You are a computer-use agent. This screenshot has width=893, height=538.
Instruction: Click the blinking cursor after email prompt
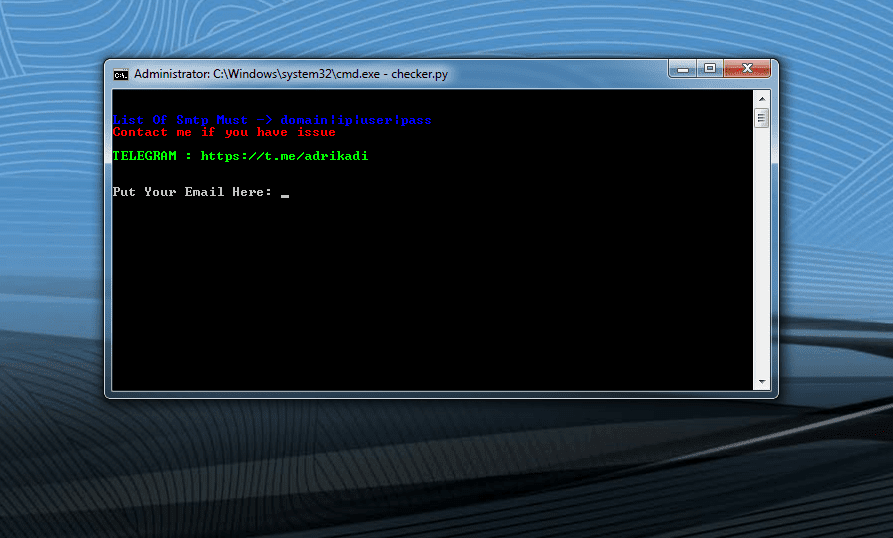285,193
